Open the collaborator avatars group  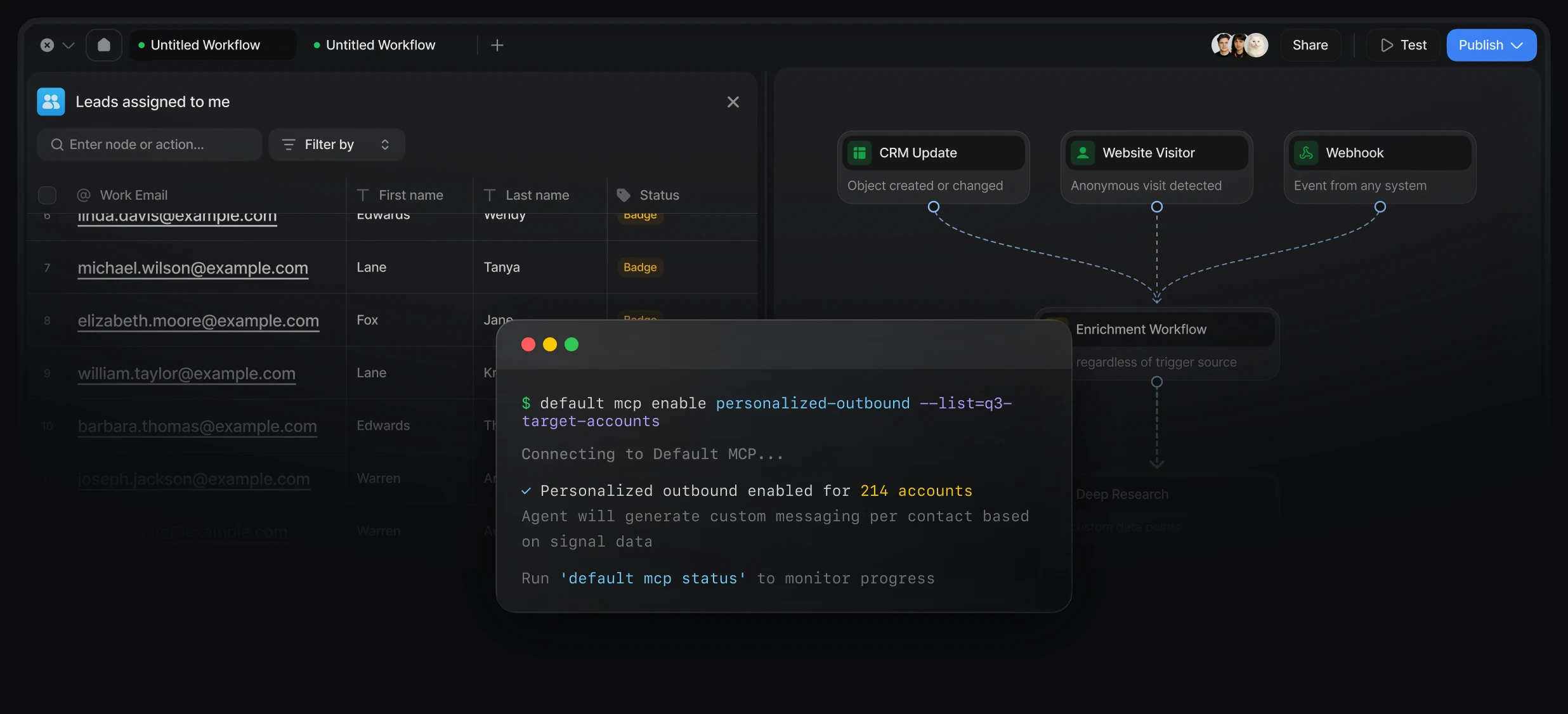(x=1239, y=45)
